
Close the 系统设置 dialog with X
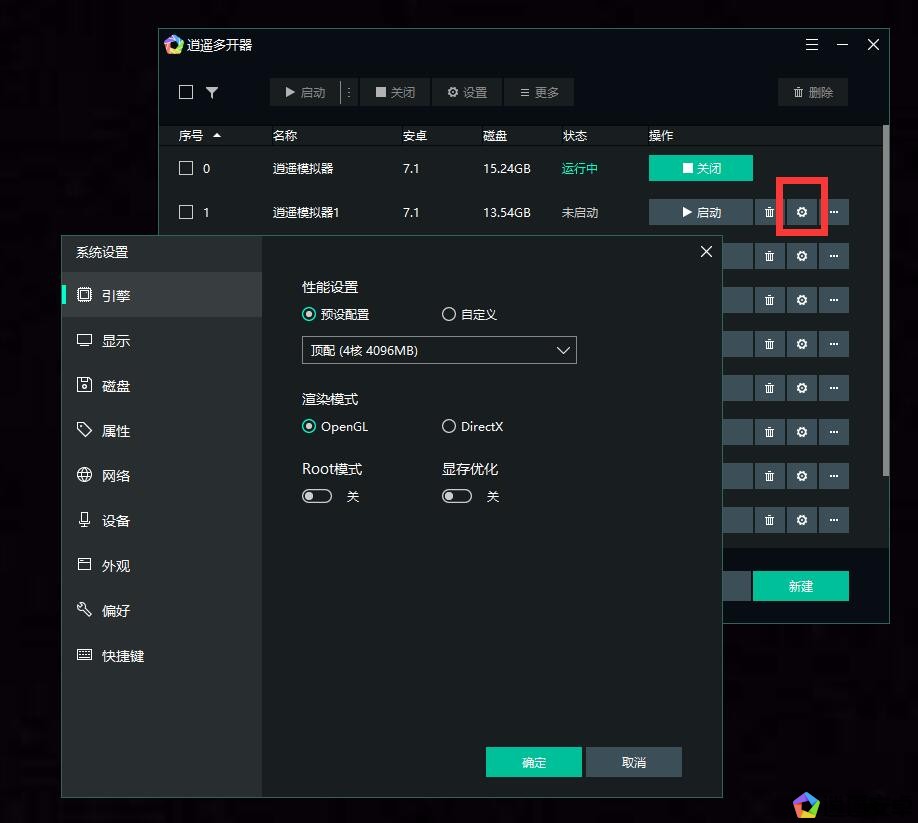[x=706, y=252]
